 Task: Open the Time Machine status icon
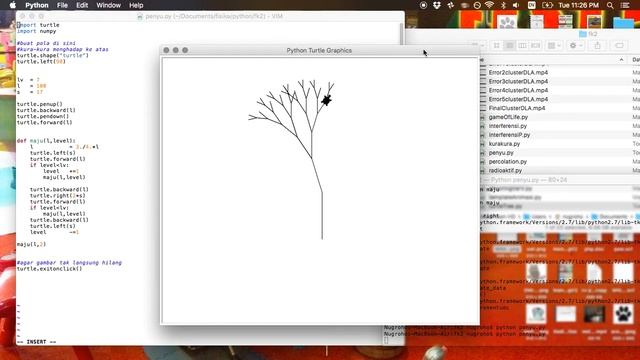tap(477, 5)
